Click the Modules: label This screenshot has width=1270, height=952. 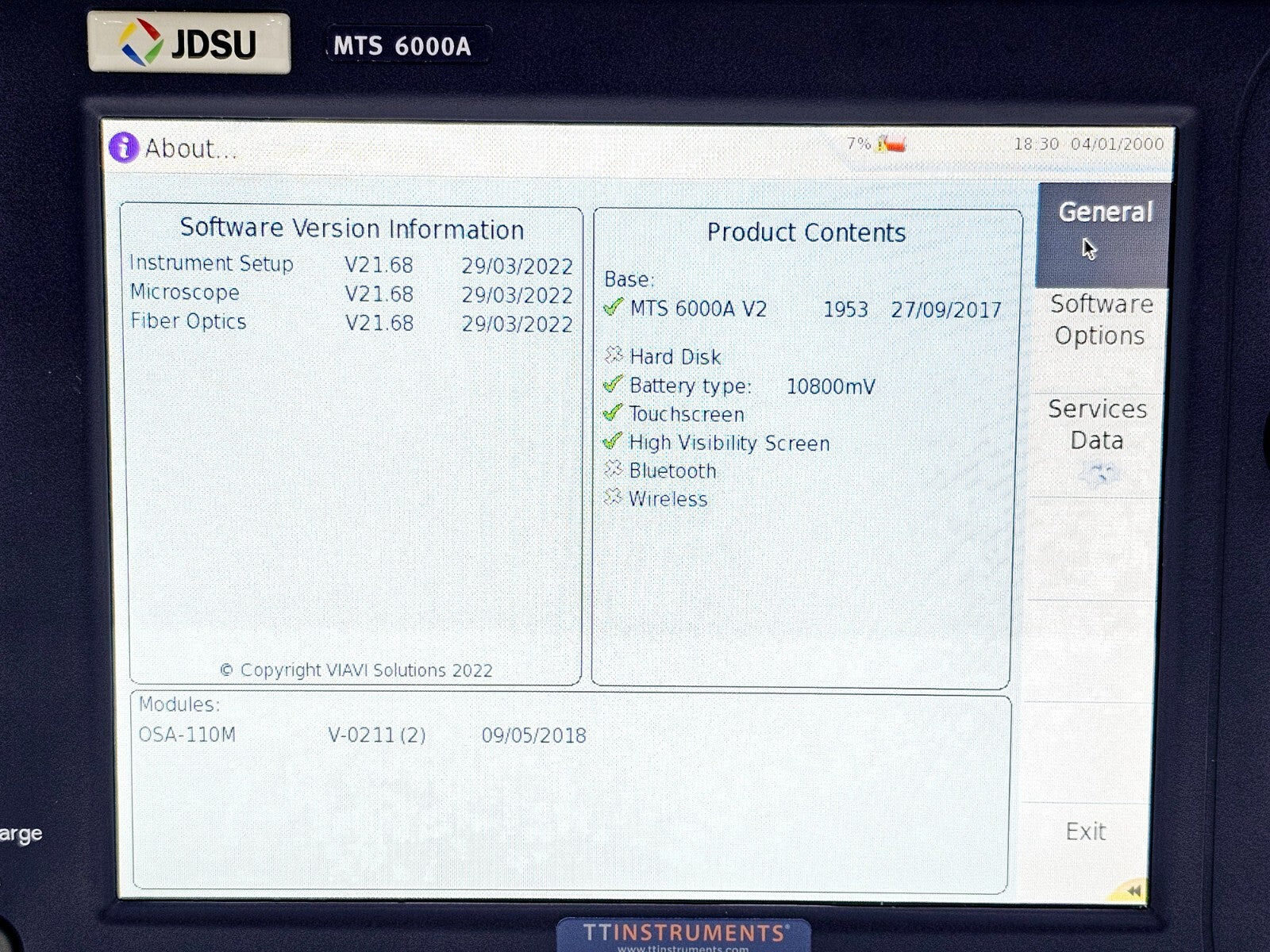(179, 704)
